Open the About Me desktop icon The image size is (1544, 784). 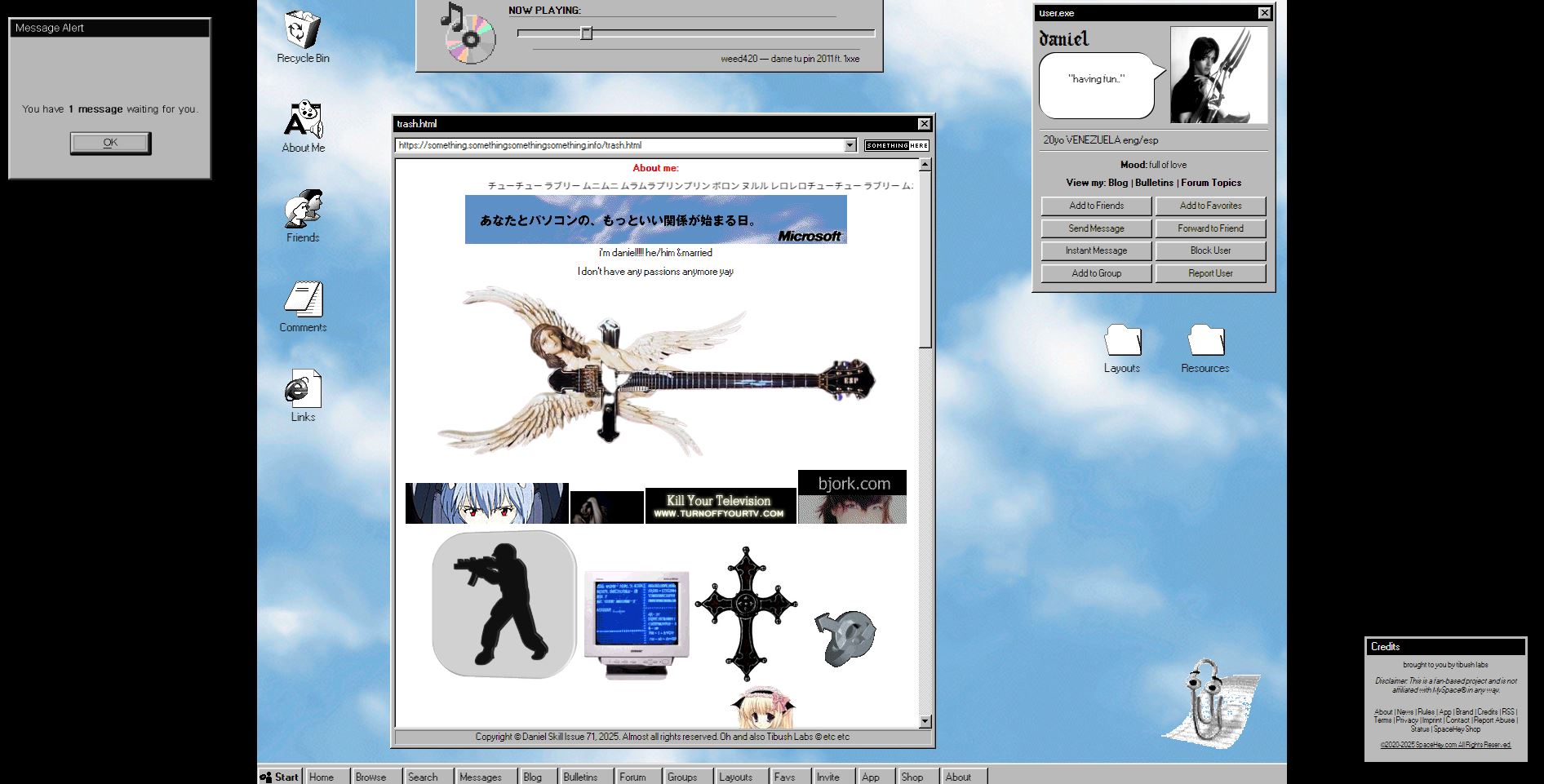(303, 126)
